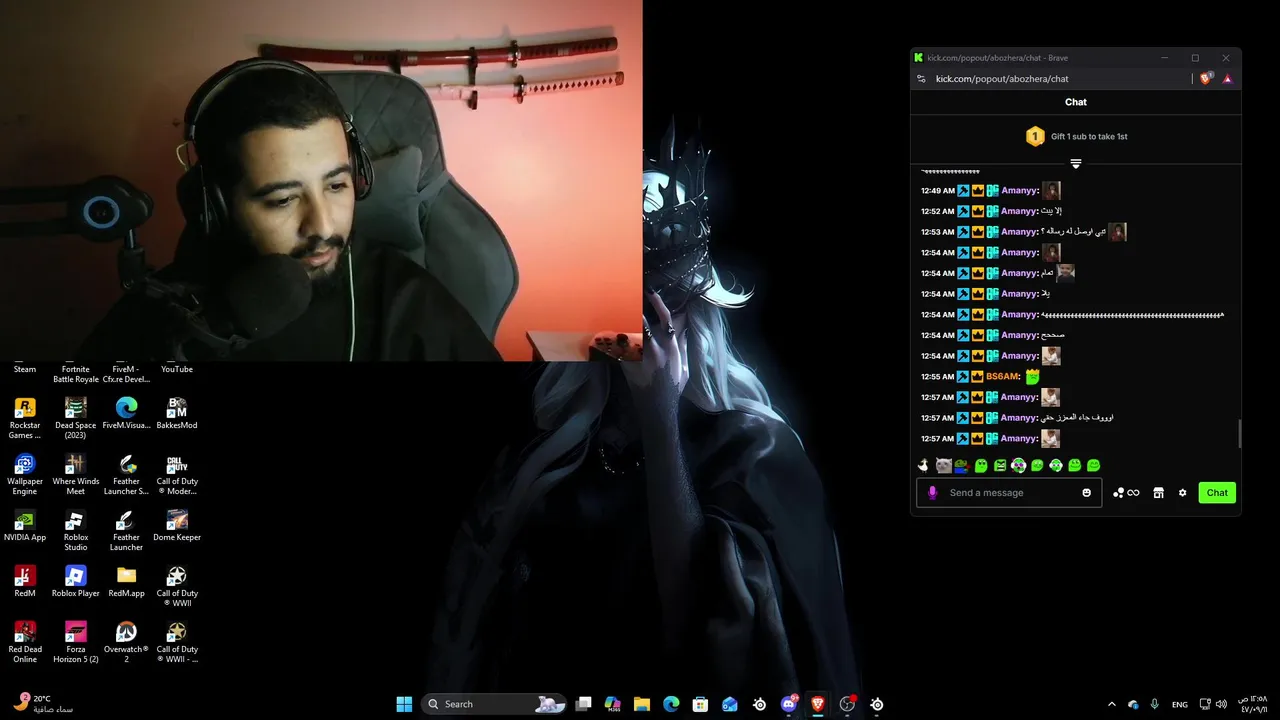This screenshot has height=720, width=1280.
Task: Open BakkesMod desktop shortcut
Action: tap(176, 413)
